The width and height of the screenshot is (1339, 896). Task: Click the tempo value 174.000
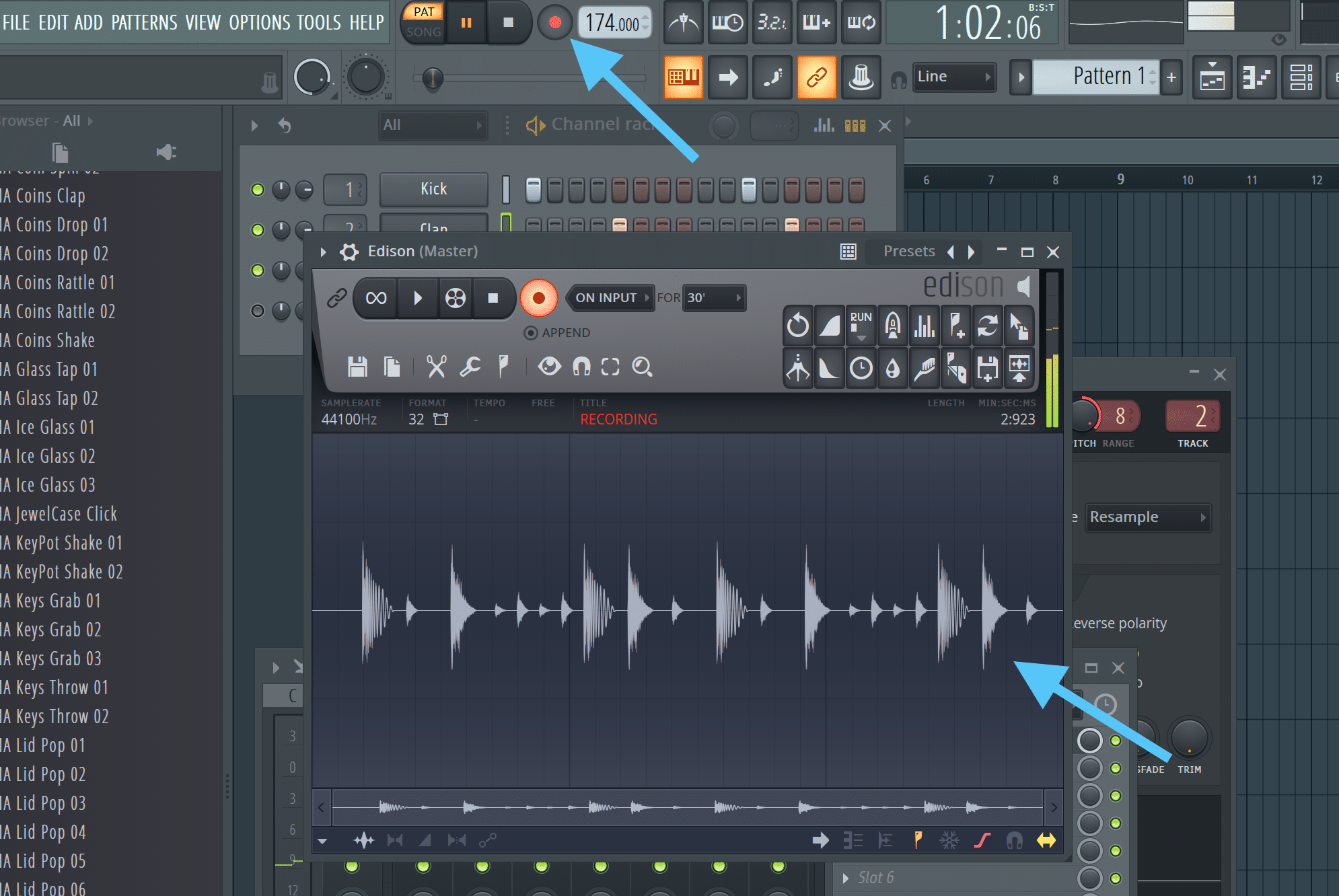pos(611,23)
